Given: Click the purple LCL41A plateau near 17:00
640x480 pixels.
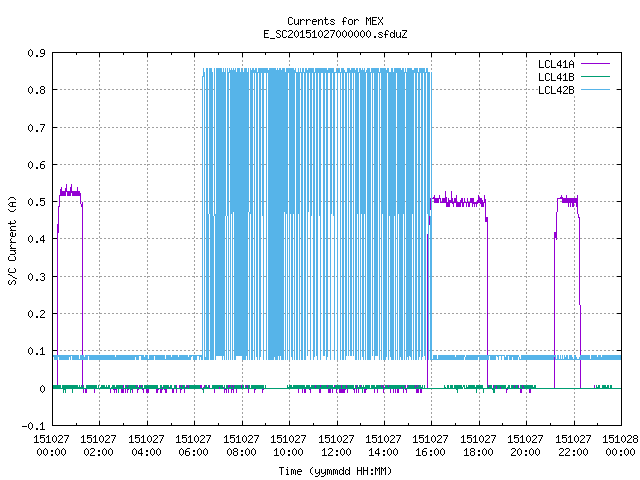Looking at the screenshot, I should (458, 201).
